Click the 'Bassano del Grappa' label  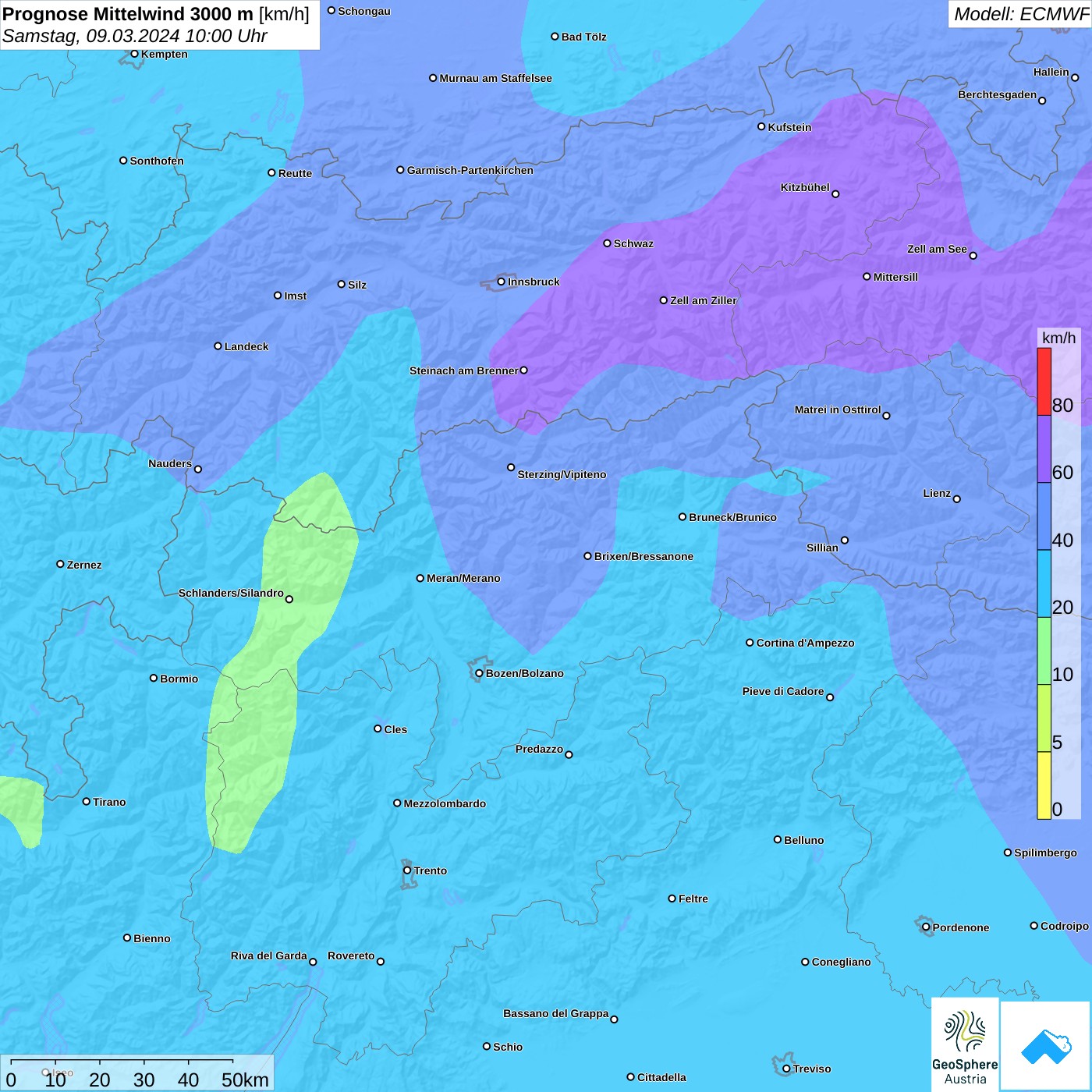[x=555, y=1013]
